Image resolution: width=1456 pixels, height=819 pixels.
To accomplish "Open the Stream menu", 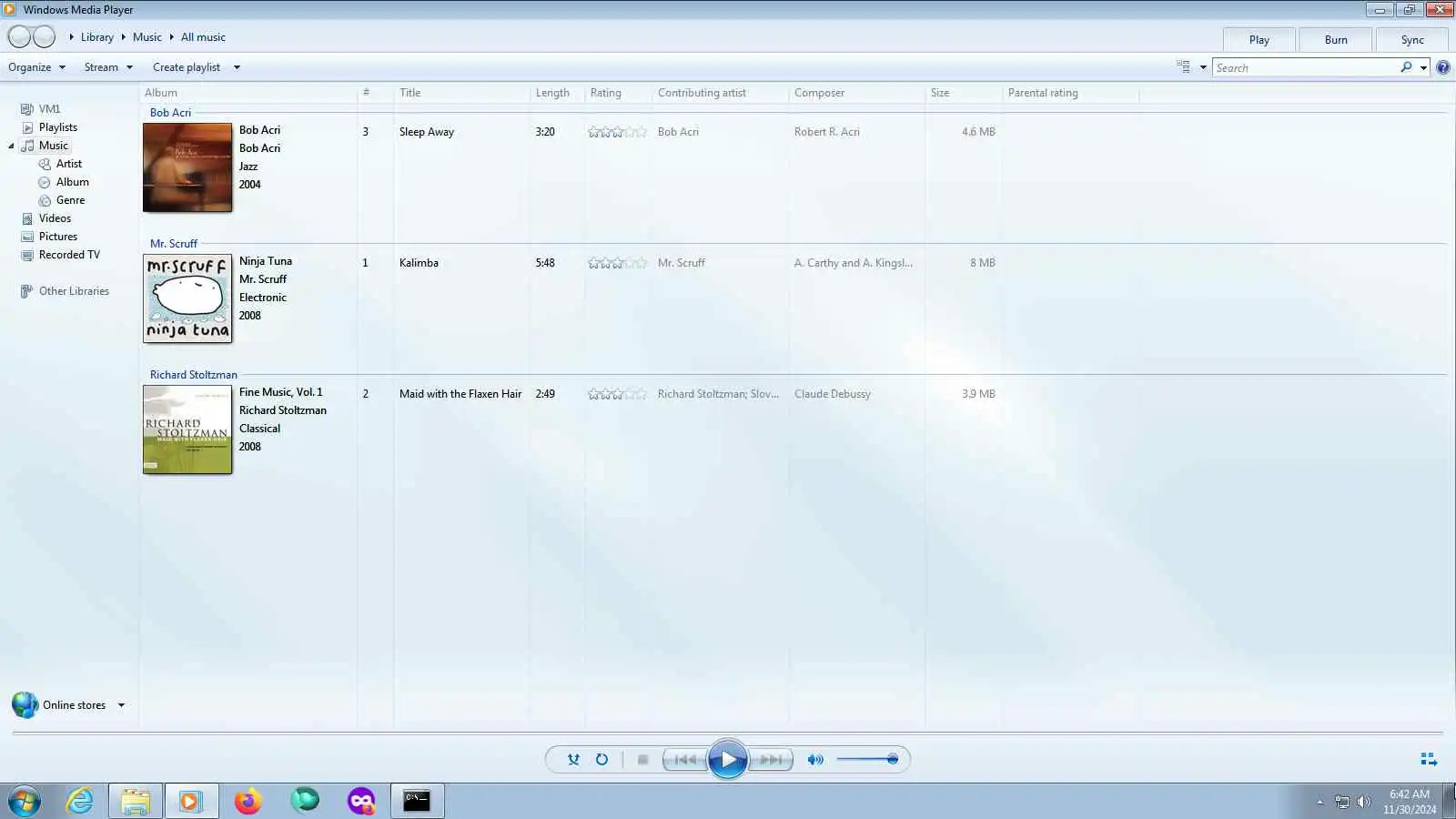I will click(x=108, y=67).
